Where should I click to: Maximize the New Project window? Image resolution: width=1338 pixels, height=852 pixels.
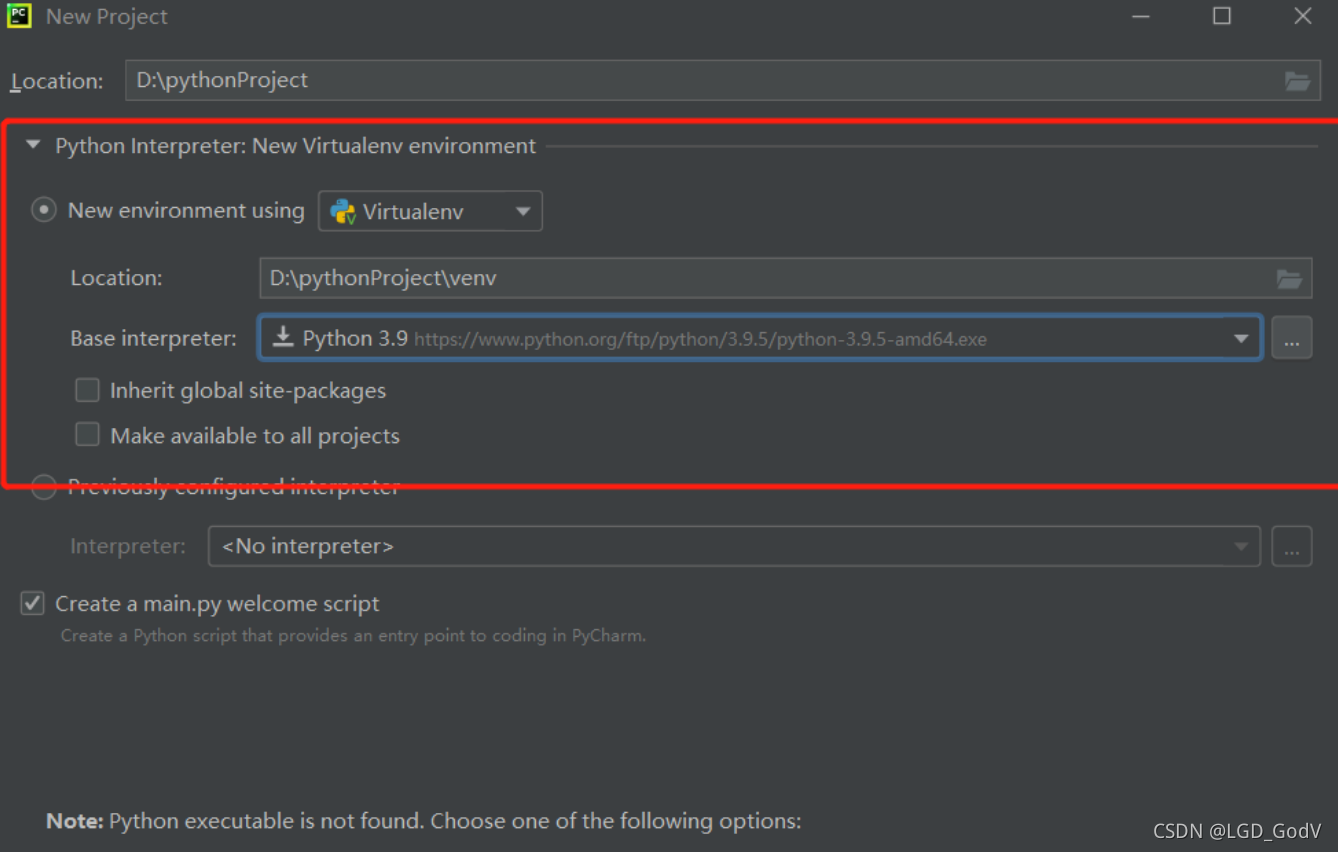1222,16
